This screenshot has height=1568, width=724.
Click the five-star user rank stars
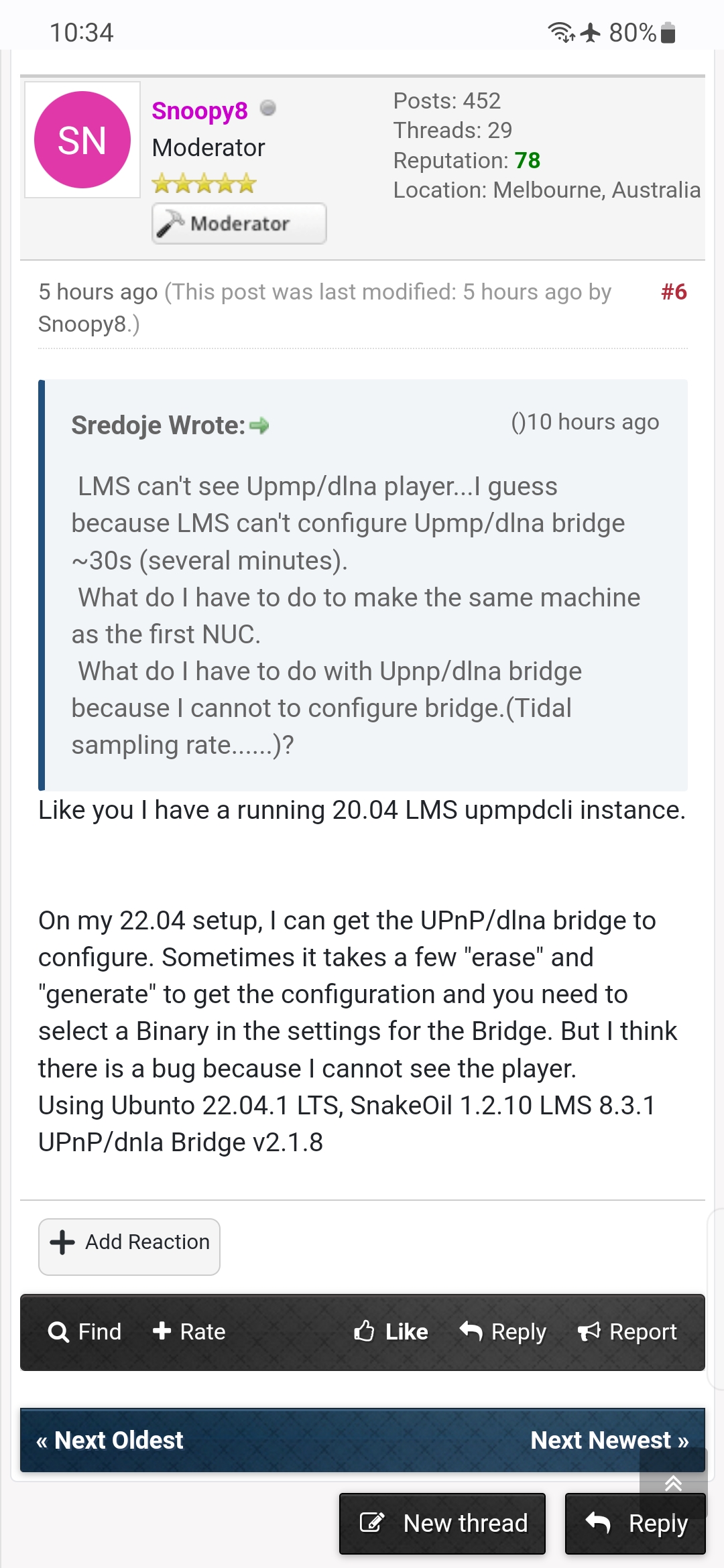point(204,183)
